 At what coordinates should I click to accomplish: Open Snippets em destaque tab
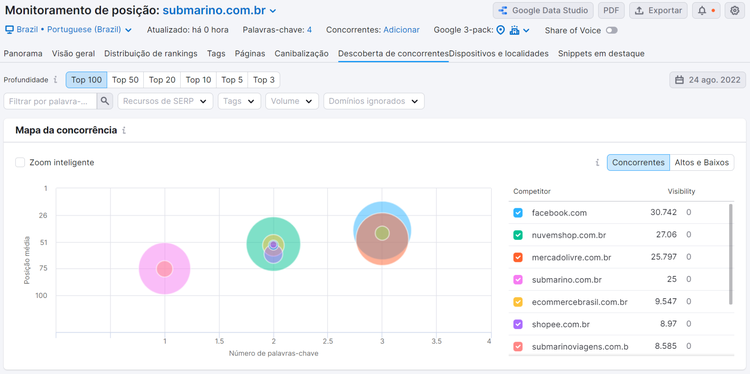tap(601, 54)
